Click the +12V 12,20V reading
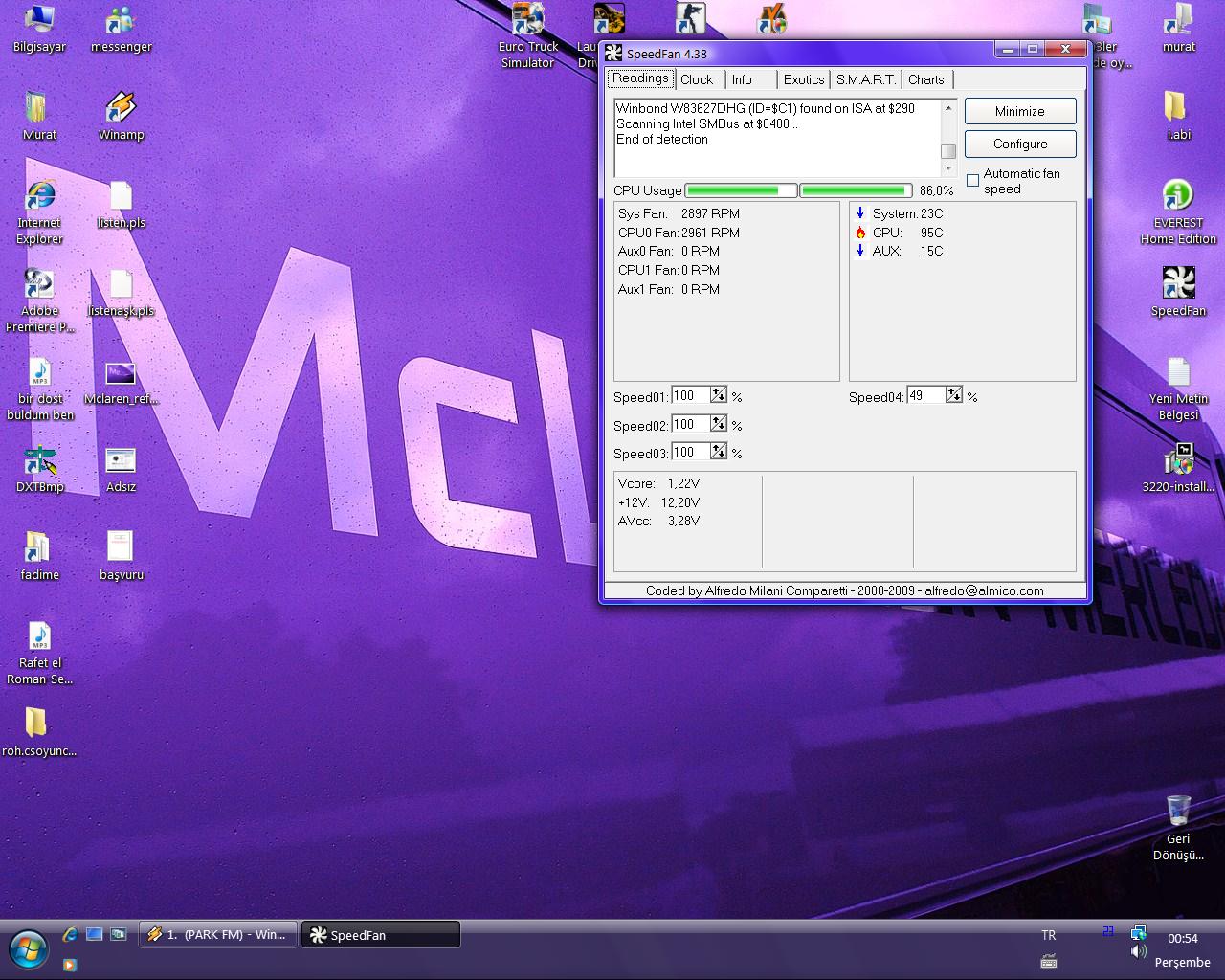Screen dimensions: 1225x980 tap(658, 502)
